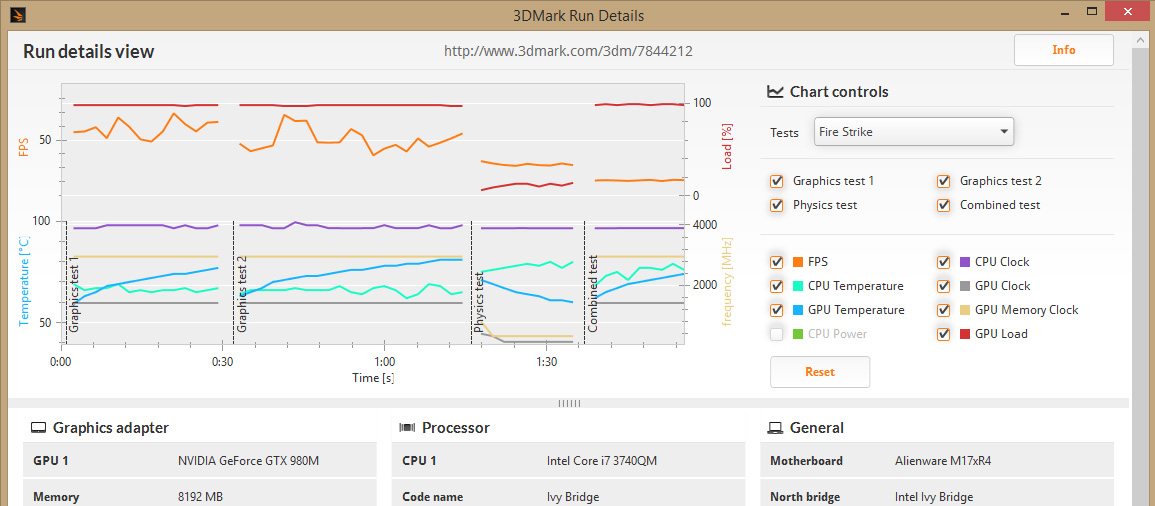Click the green CPU Power color swatch
1155x506 pixels.
click(798, 334)
